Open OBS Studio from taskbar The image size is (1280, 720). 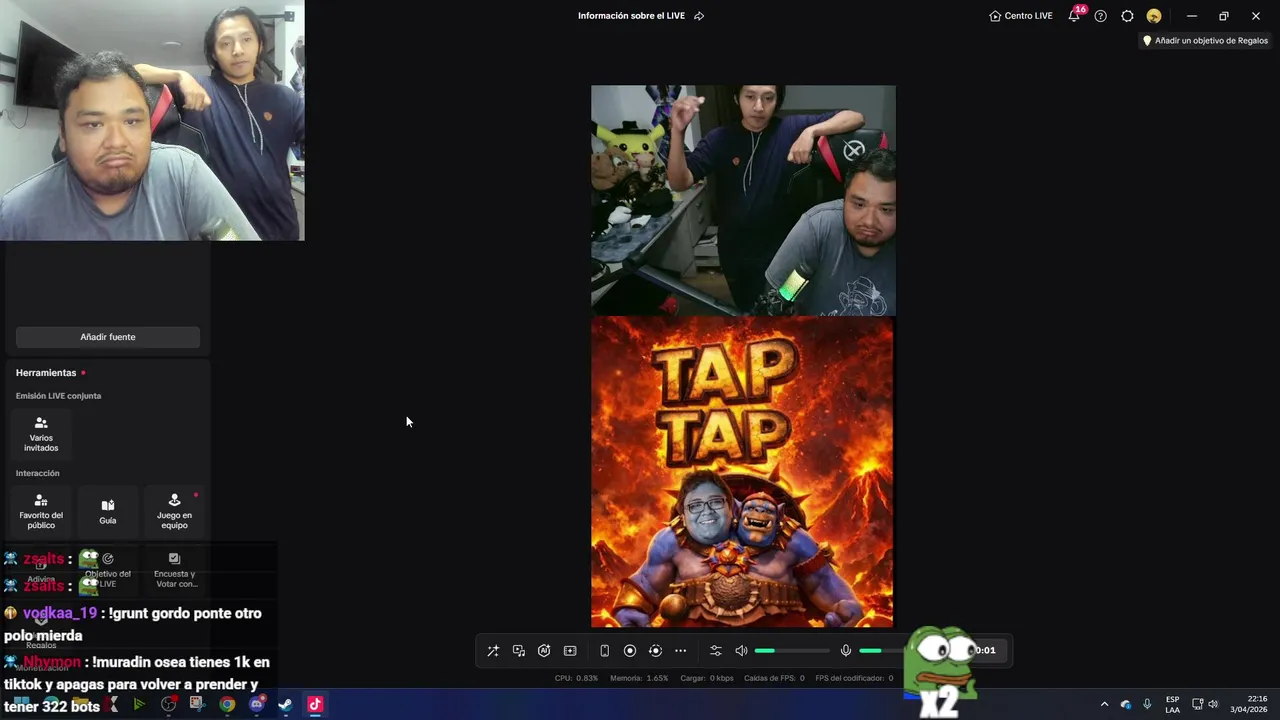168,704
